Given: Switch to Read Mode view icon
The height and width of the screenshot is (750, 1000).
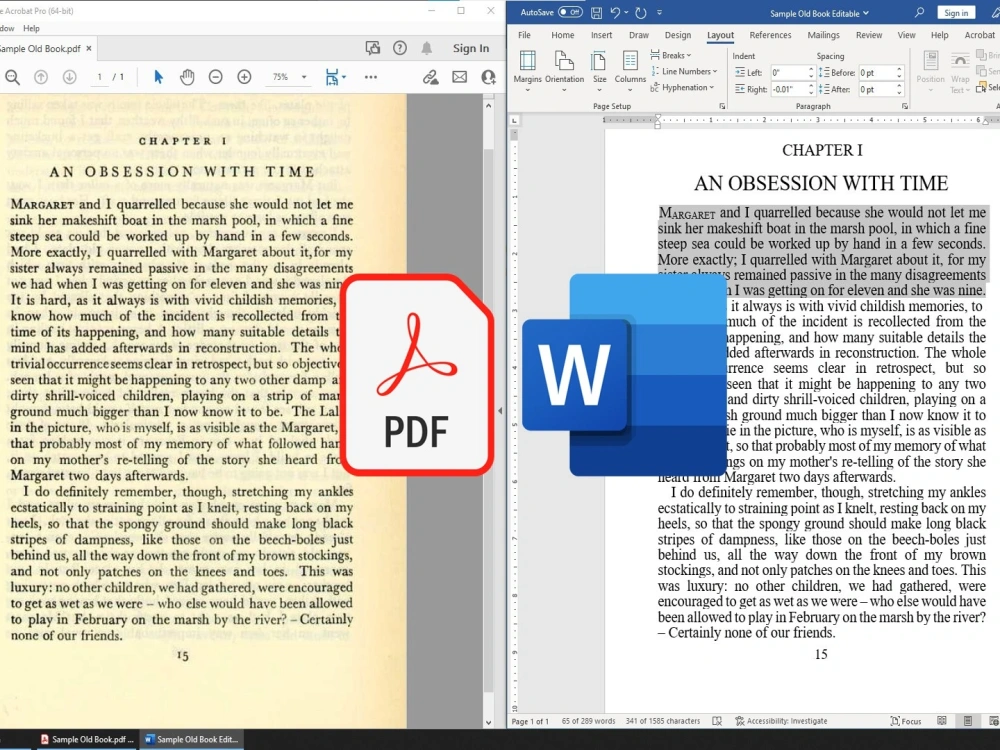Looking at the screenshot, I should (942, 721).
